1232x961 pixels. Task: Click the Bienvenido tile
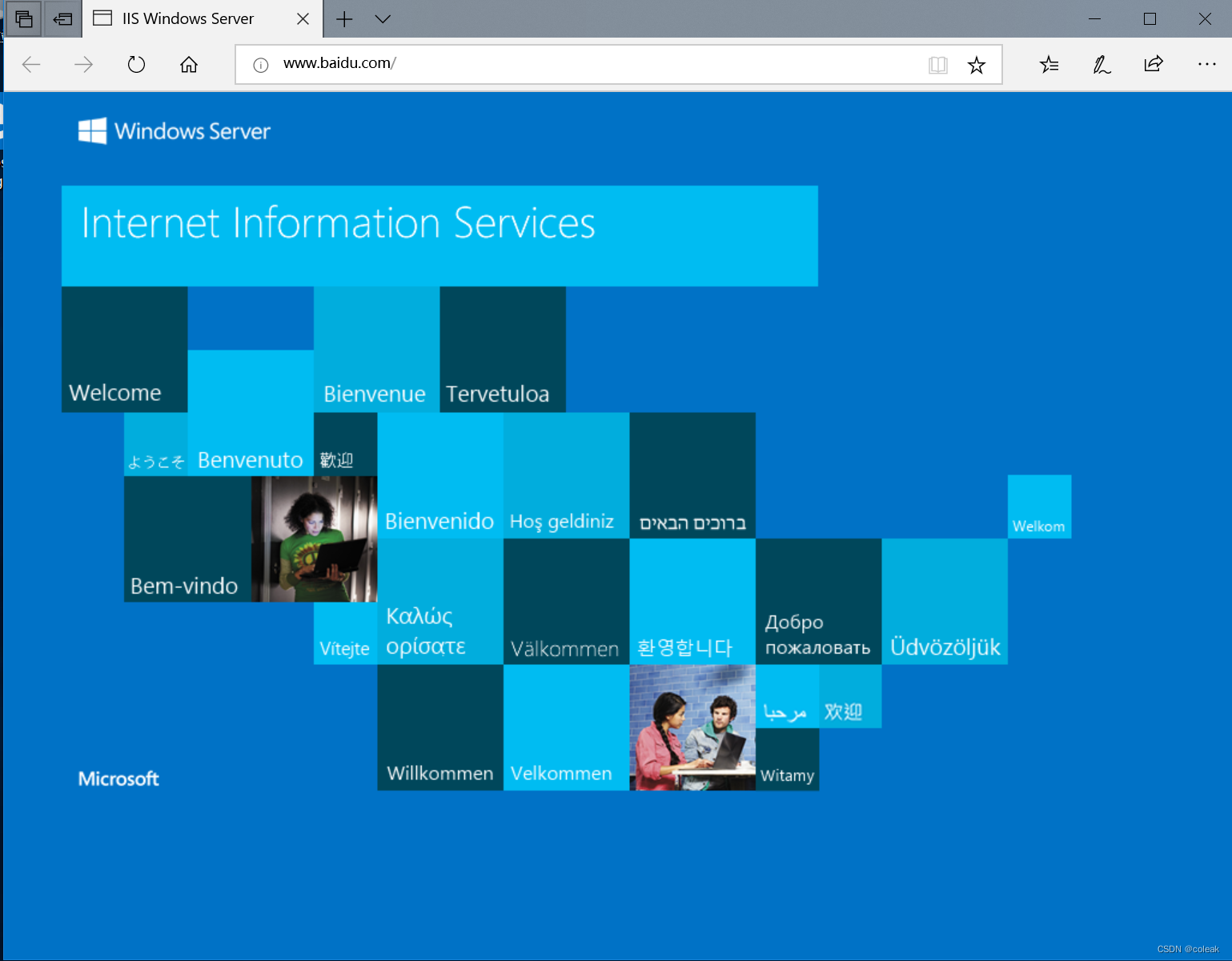point(440,475)
